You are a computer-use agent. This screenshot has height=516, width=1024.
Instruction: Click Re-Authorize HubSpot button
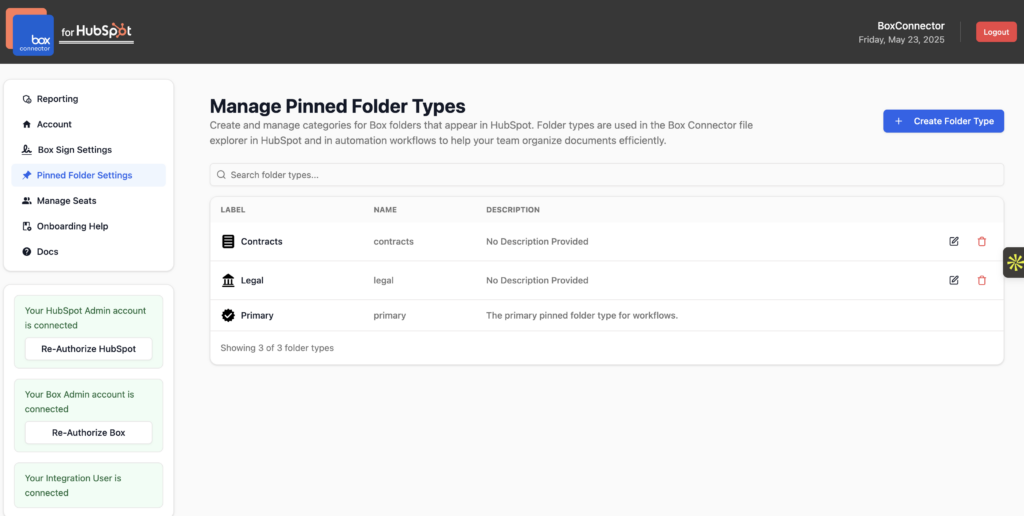point(89,349)
